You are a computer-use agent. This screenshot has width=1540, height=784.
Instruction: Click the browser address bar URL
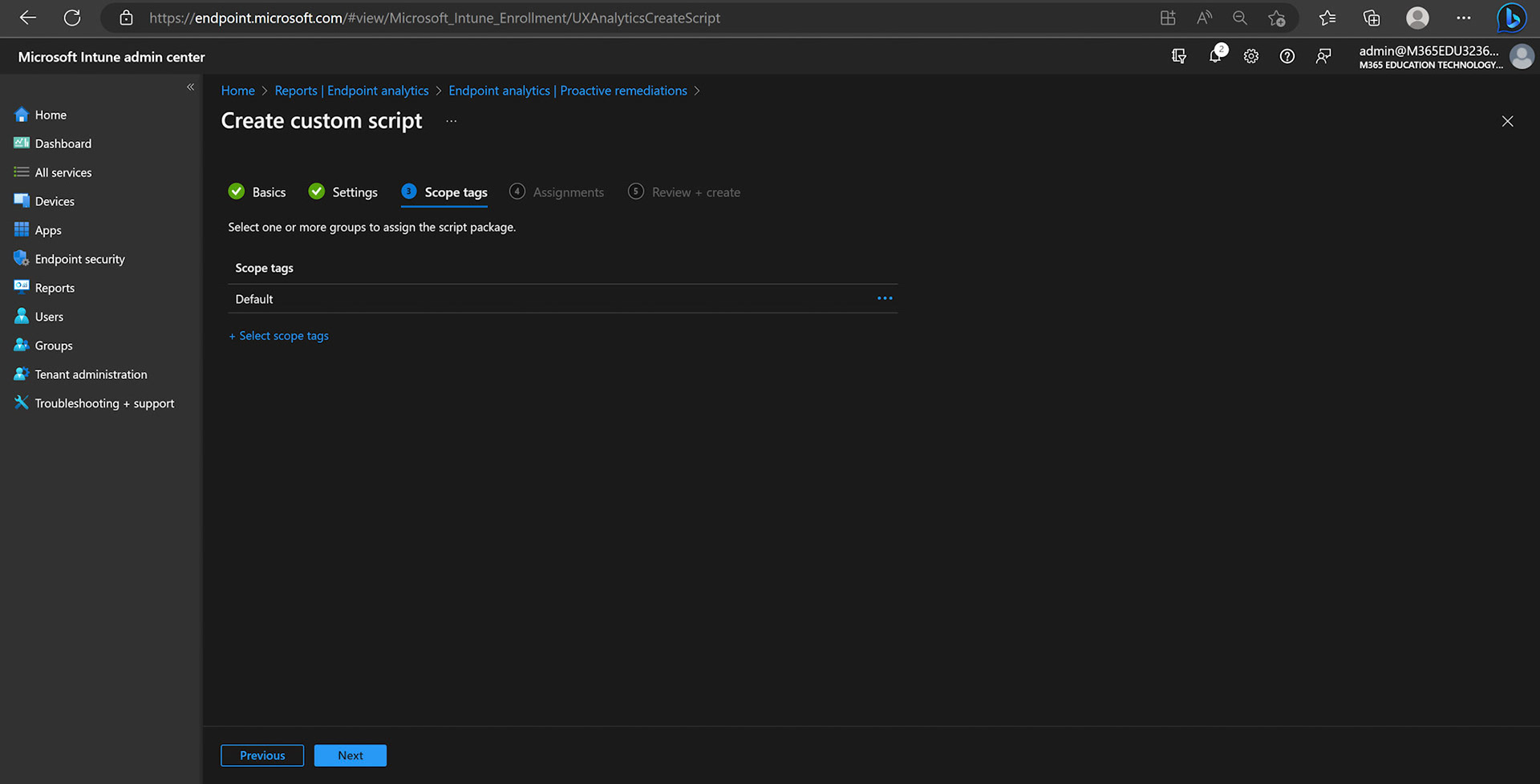tap(435, 18)
